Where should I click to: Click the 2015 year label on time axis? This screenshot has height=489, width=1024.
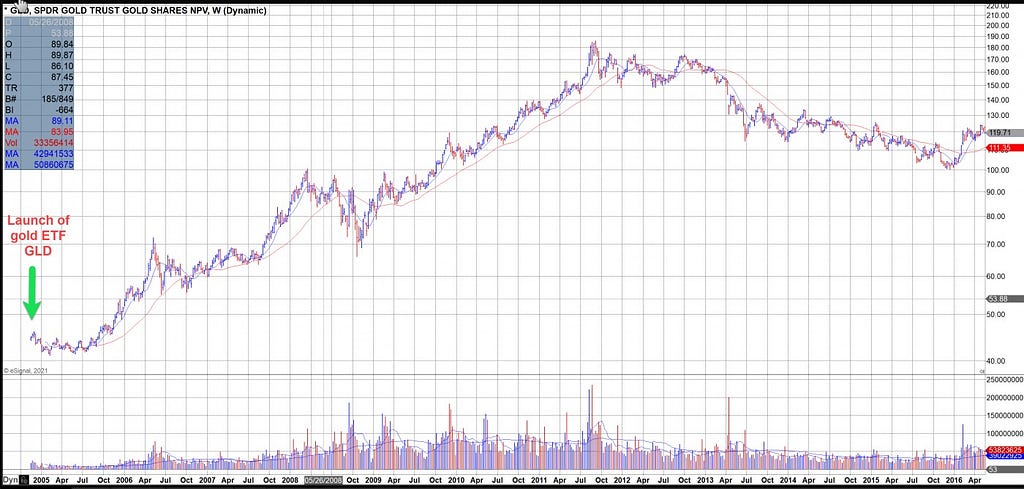point(872,480)
